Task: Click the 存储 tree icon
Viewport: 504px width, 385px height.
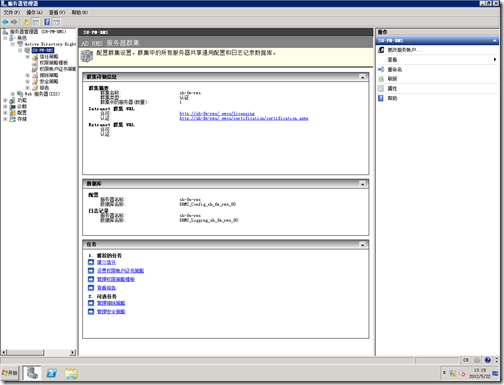Action: (x=12, y=119)
